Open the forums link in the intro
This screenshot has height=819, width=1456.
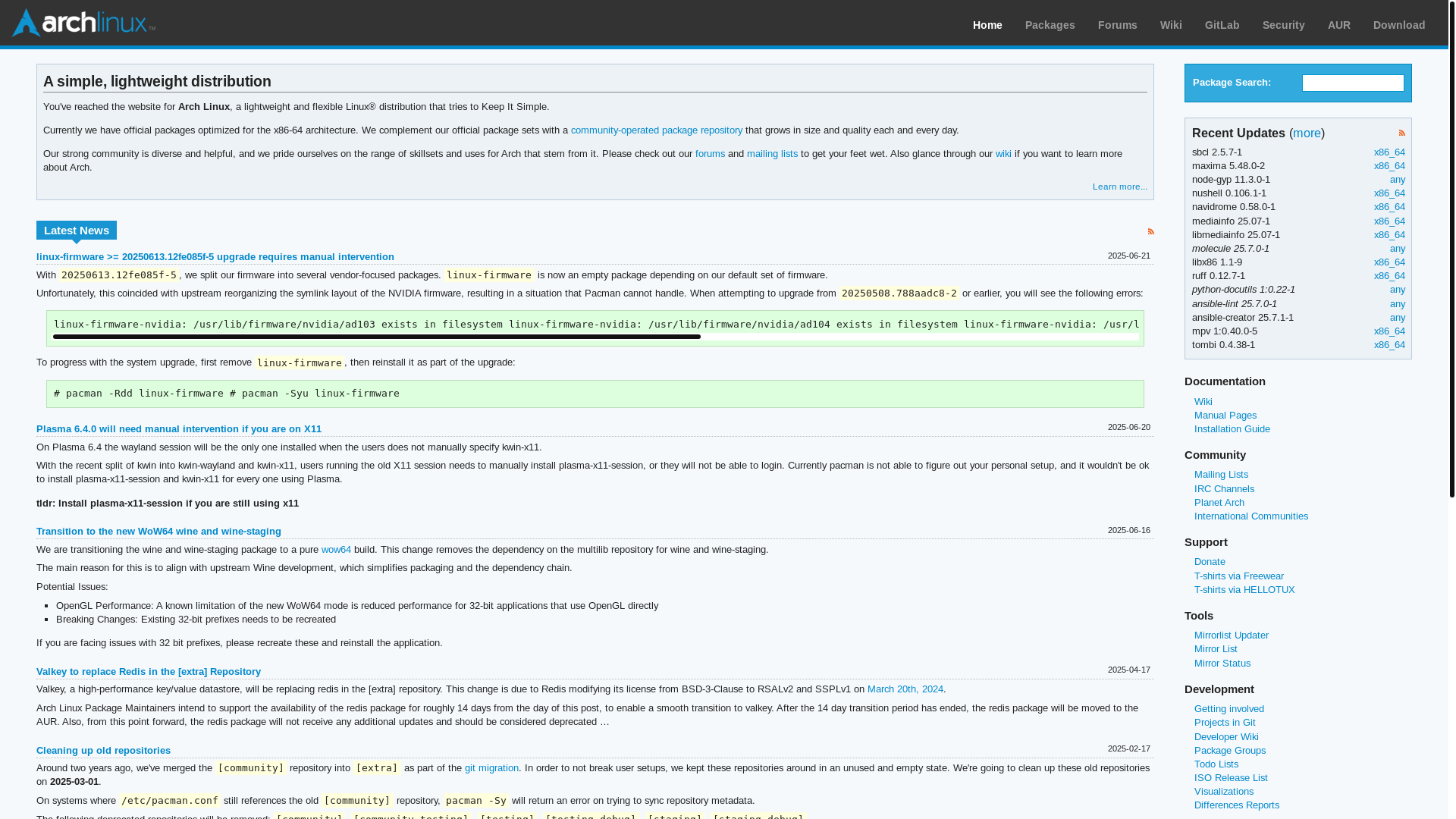[710, 154]
